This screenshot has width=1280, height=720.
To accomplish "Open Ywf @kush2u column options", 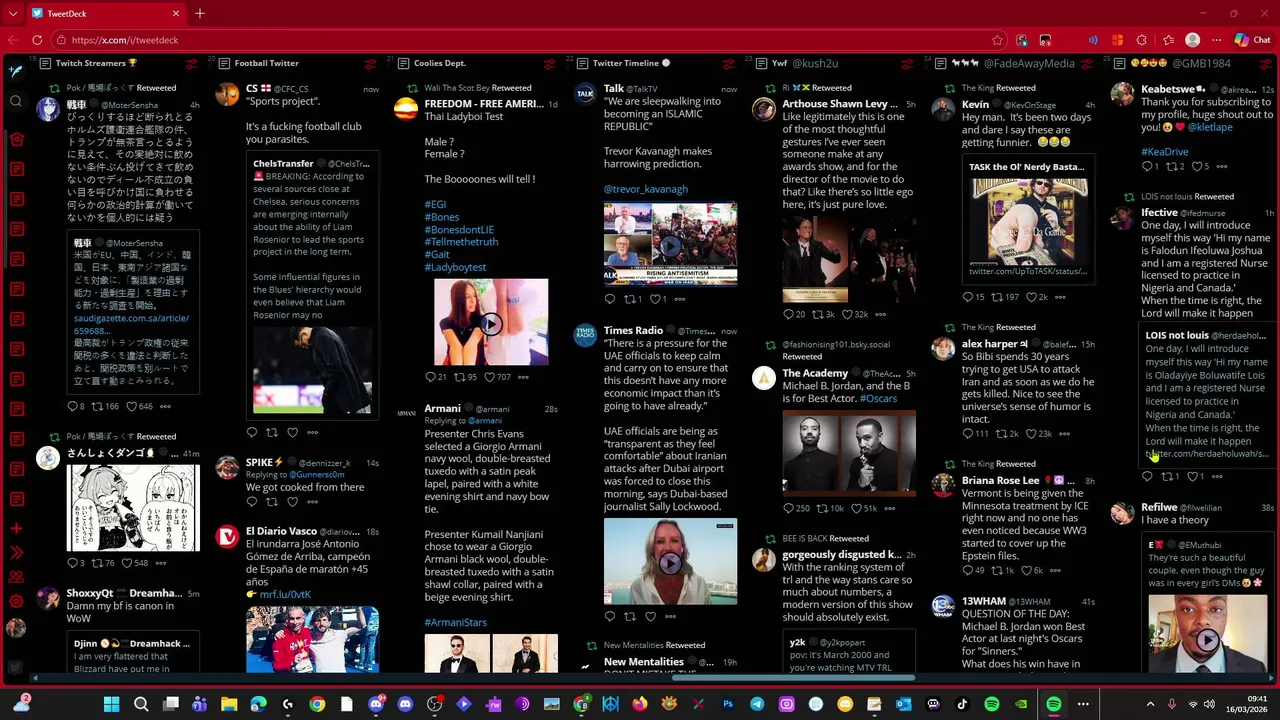I will 907,63.
